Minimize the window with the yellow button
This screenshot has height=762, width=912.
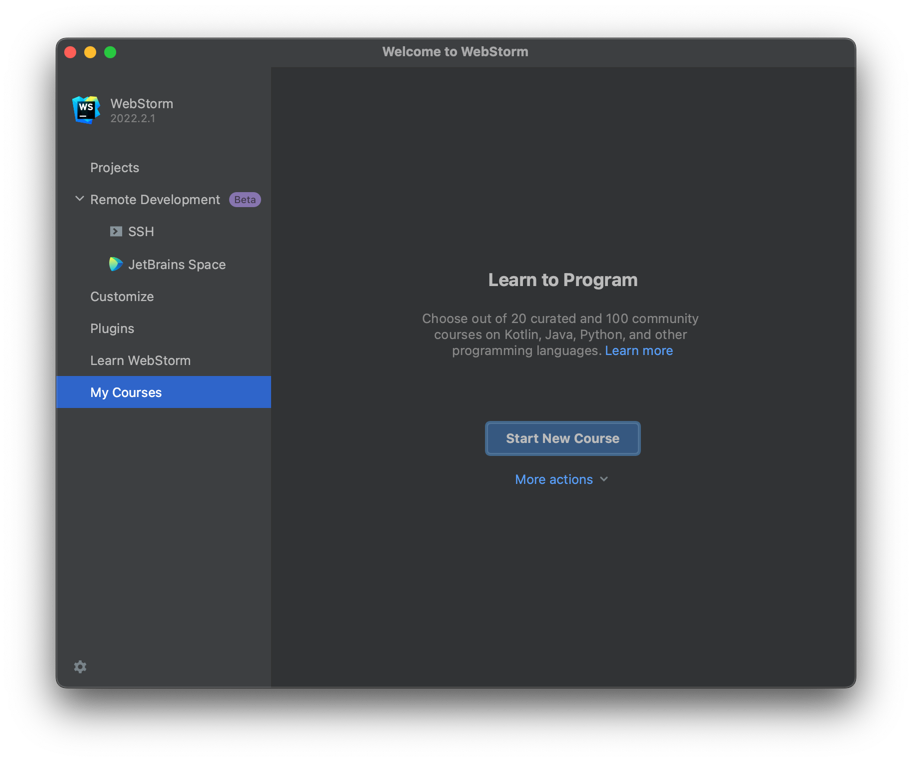[x=90, y=52]
